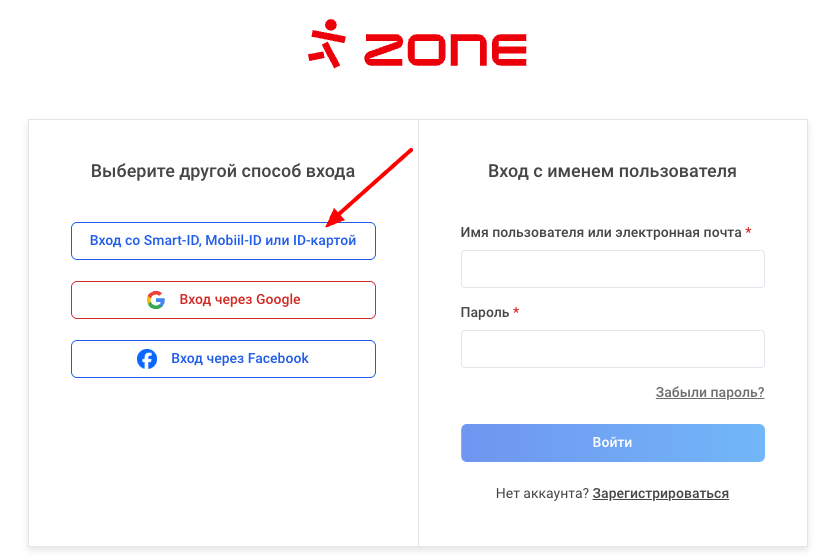Click the red asterisk after электронная почта
The image size is (817, 559).
coord(748,231)
